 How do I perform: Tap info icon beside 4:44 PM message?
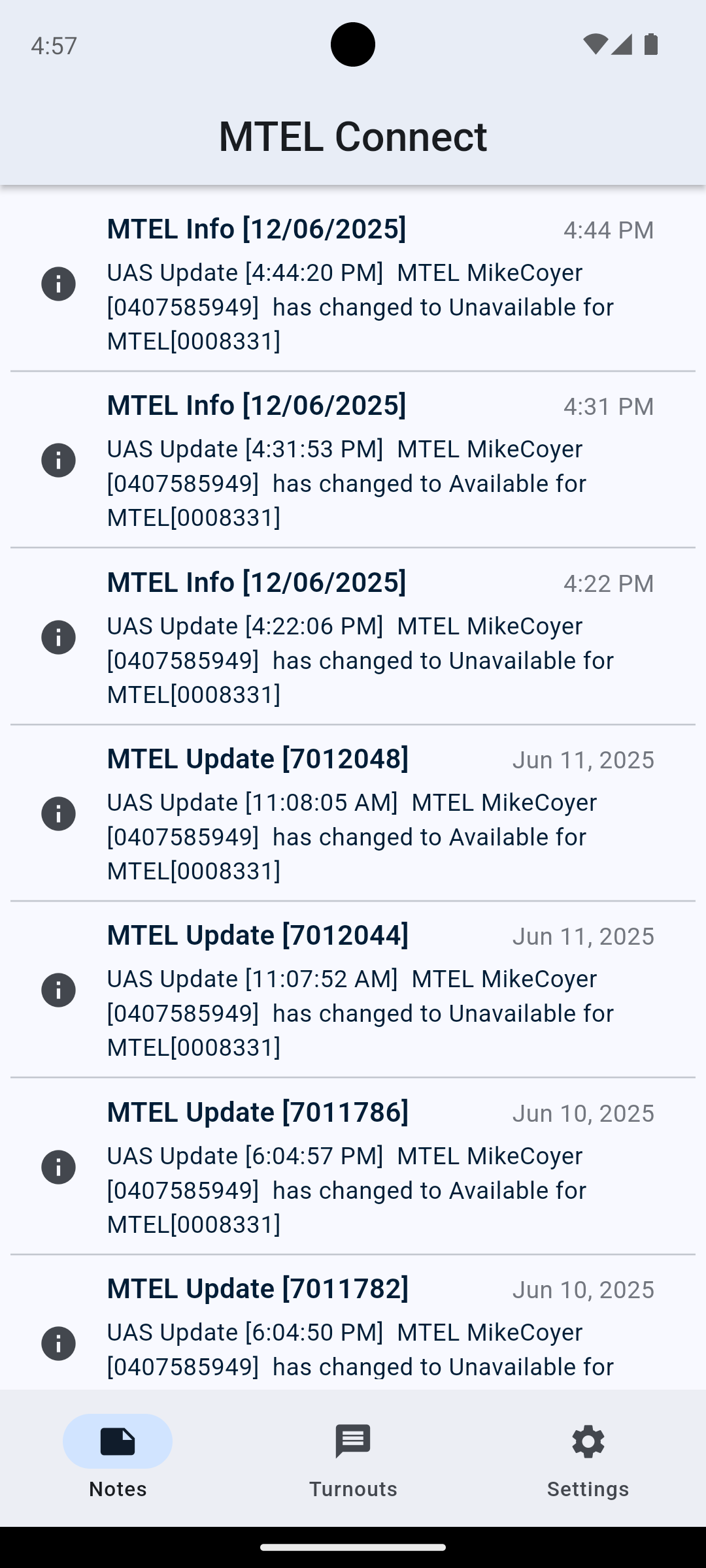coord(58,284)
